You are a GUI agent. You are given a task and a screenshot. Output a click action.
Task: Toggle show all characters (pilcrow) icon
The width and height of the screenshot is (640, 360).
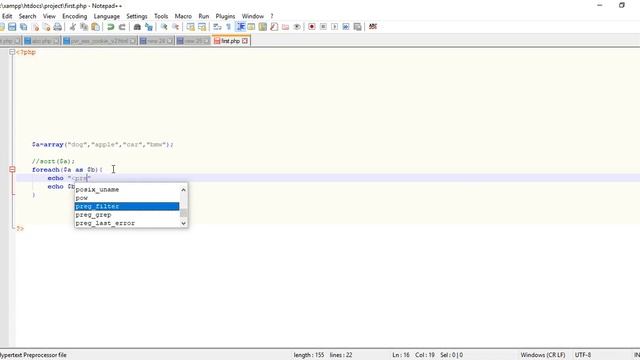[229, 27]
